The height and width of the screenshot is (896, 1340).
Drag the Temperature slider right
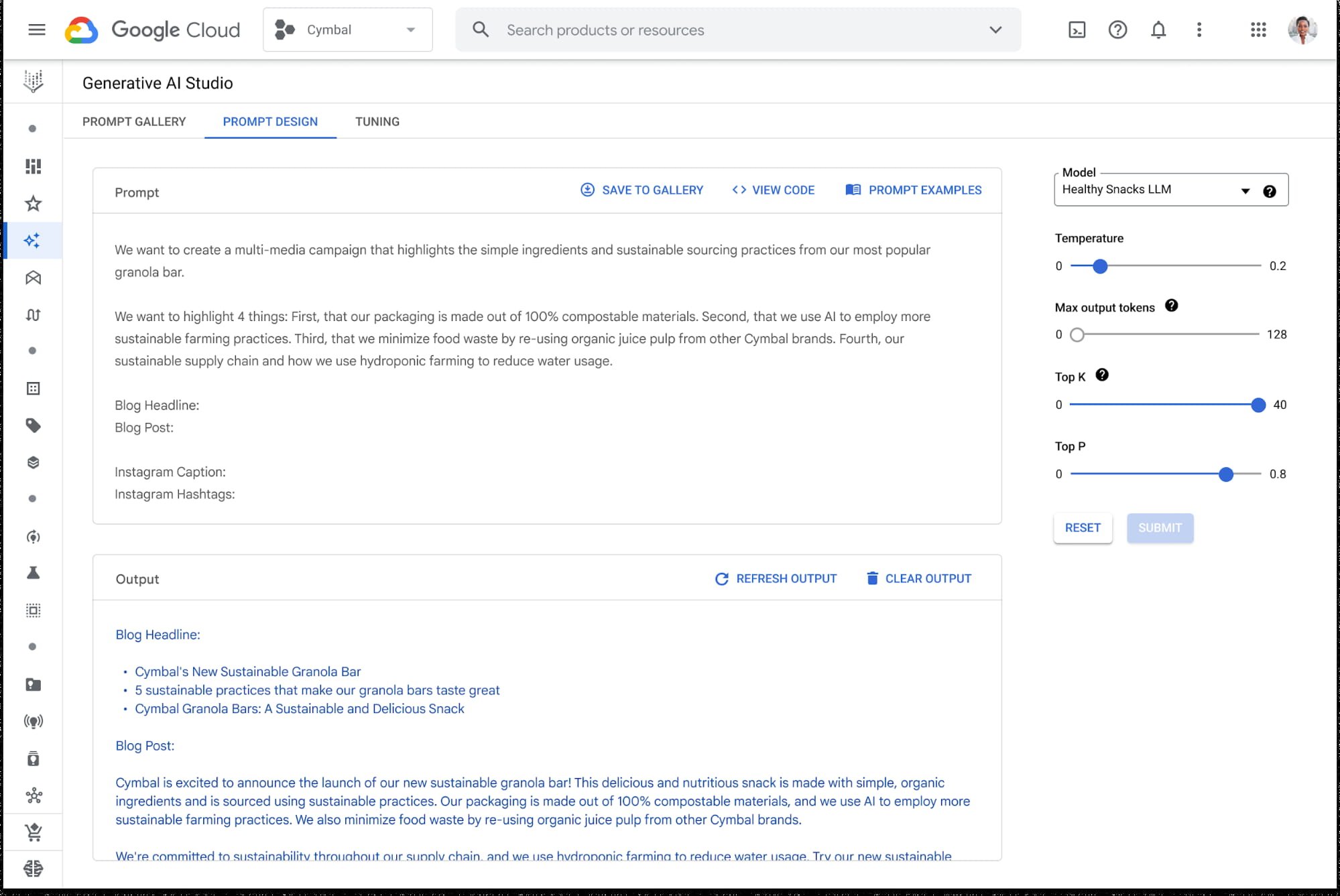[x=1099, y=265]
